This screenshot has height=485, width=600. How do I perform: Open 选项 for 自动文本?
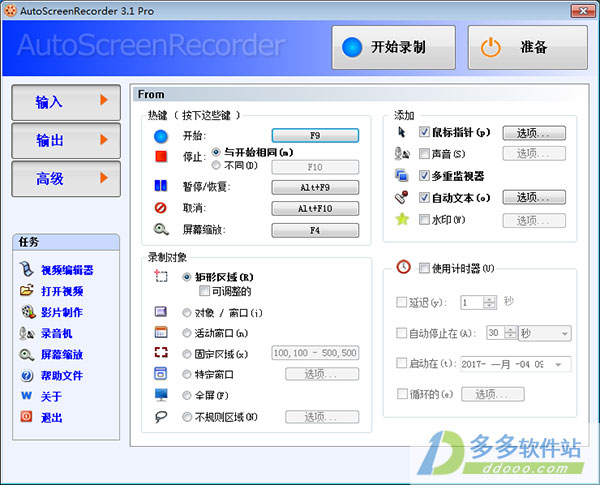tap(534, 197)
